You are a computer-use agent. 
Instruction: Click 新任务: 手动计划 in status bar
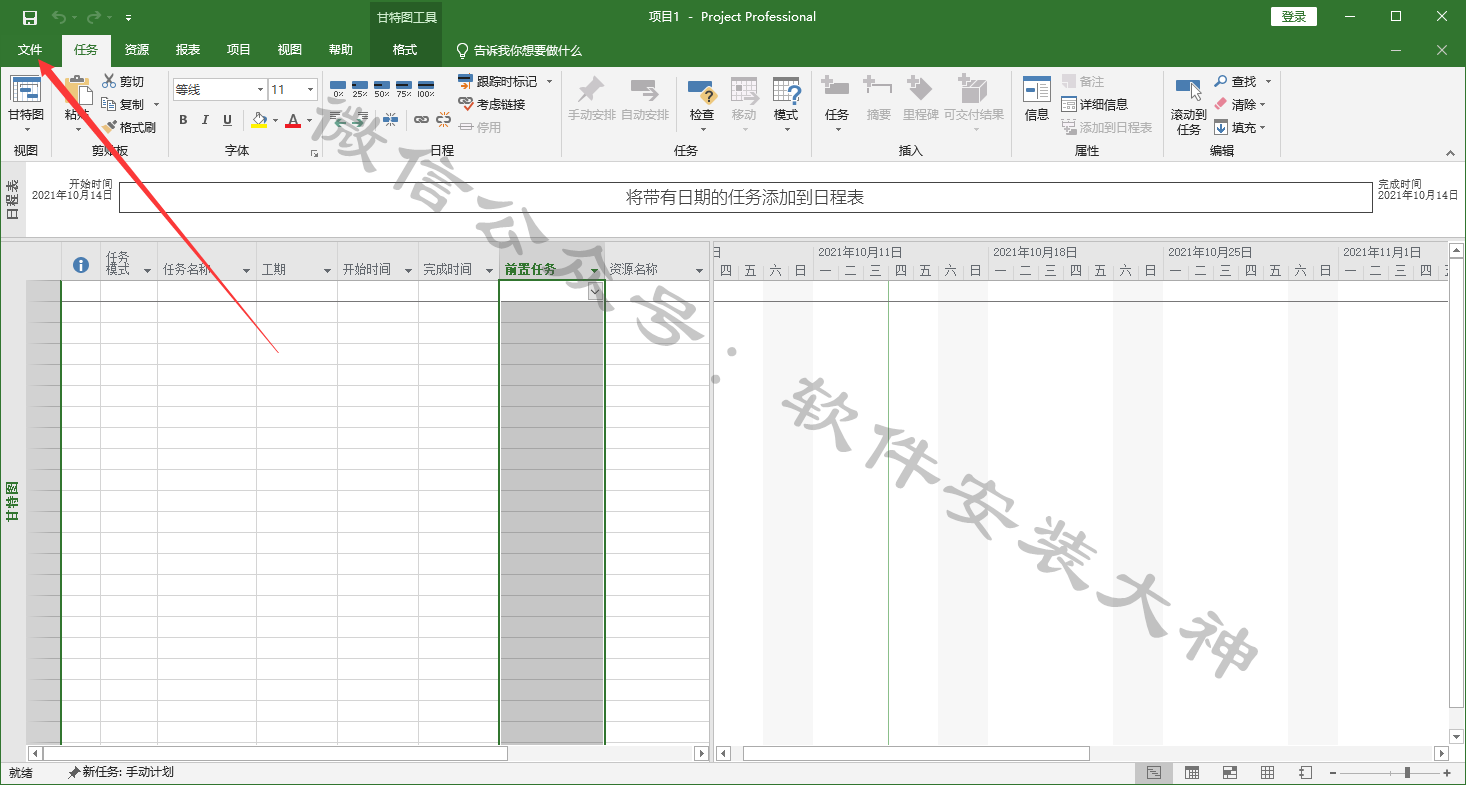pyautogui.click(x=121, y=773)
